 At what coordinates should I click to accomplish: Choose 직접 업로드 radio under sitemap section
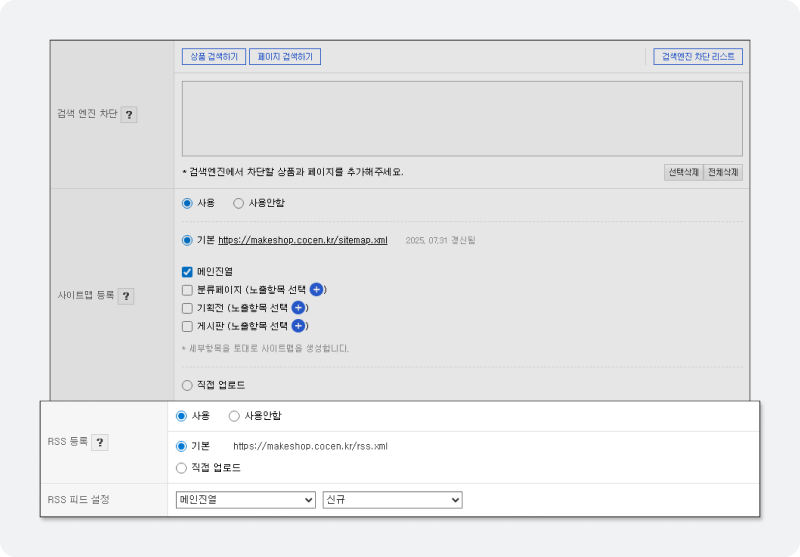pos(187,385)
